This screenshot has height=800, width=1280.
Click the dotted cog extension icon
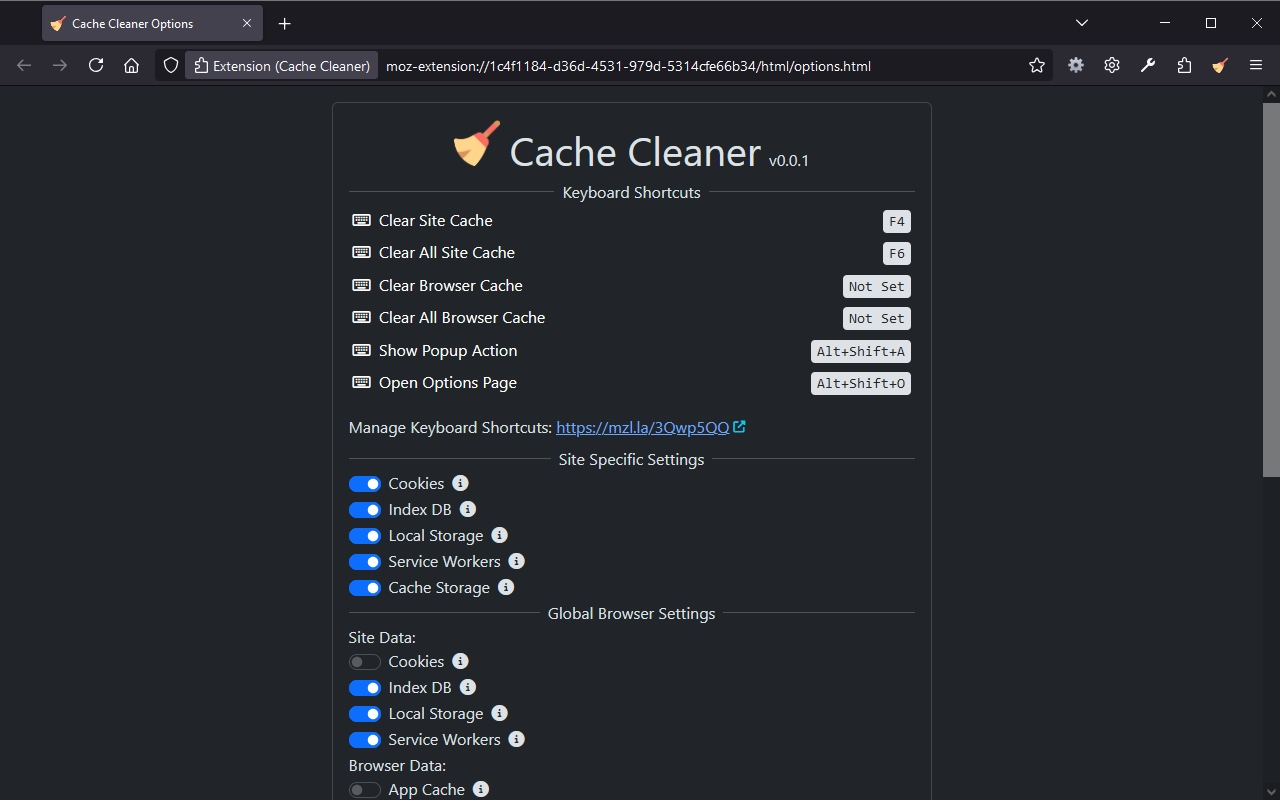(x=1076, y=65)
